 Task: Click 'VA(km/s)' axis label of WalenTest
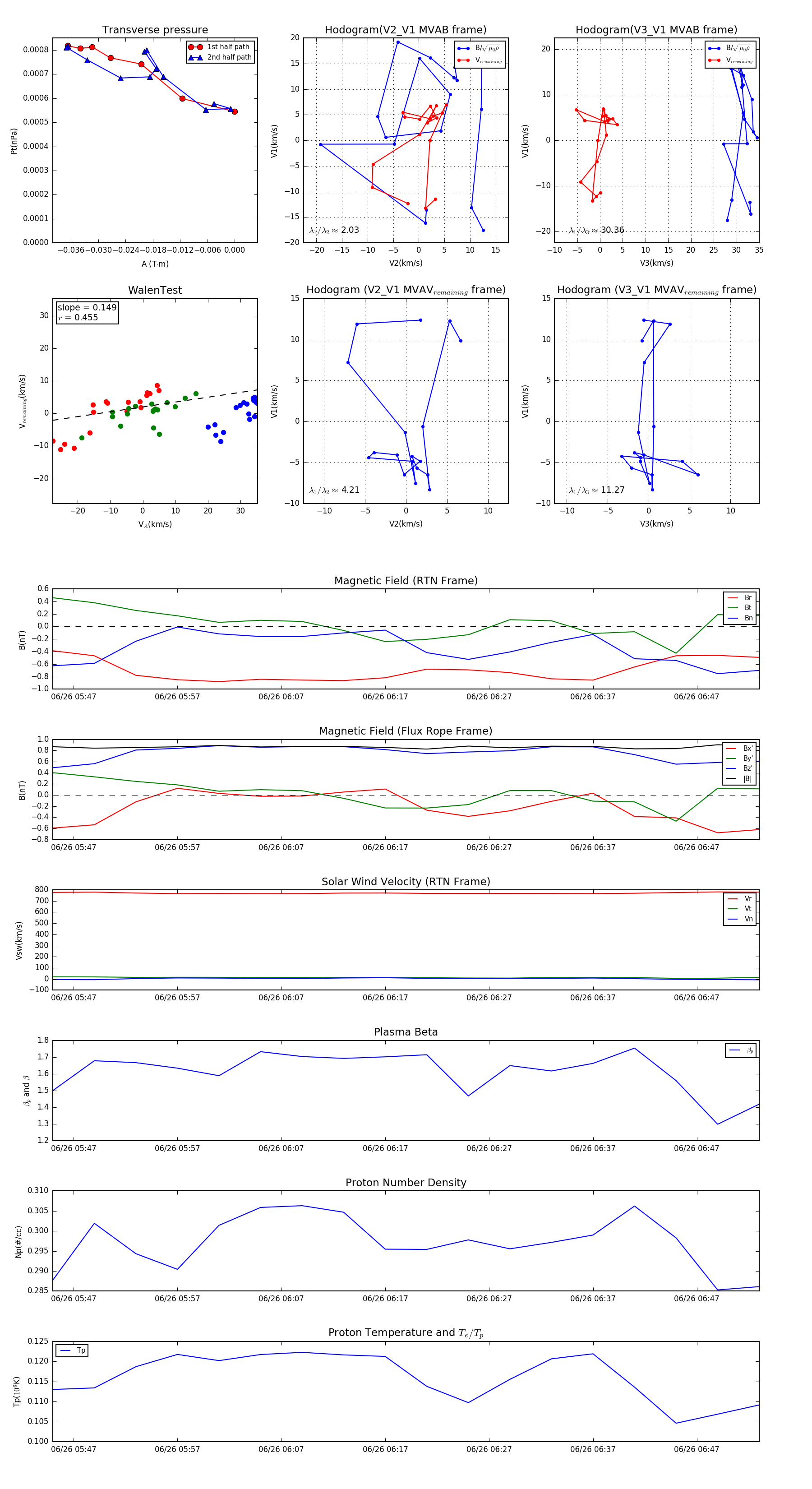(155, 524)
